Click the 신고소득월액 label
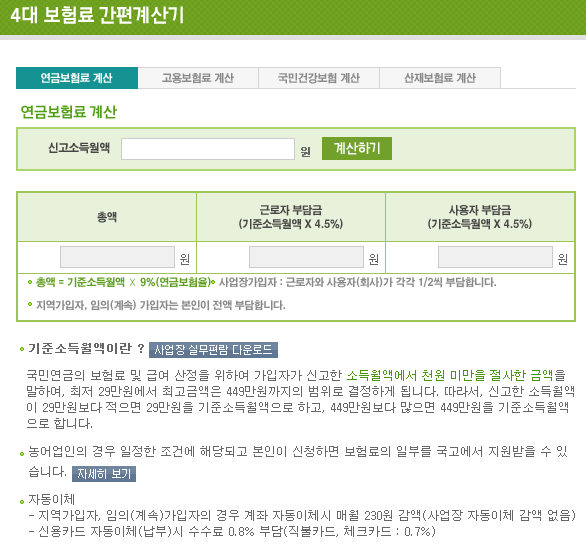The image size is (586, 550). (79, 148)
